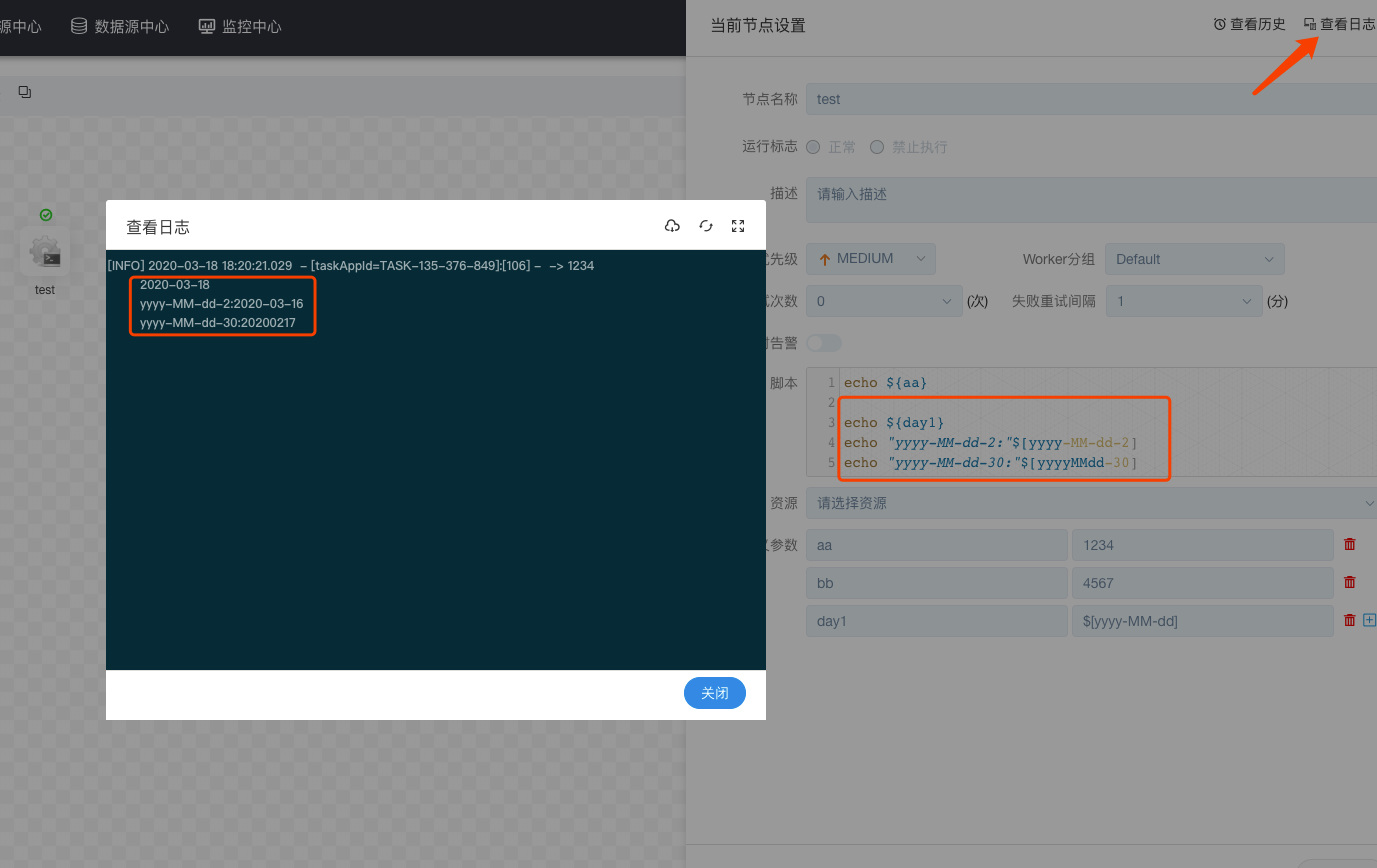Open the 资源 selection dropdown
The width and height of the screenshot is (1377, 868).
point(1091,503)
